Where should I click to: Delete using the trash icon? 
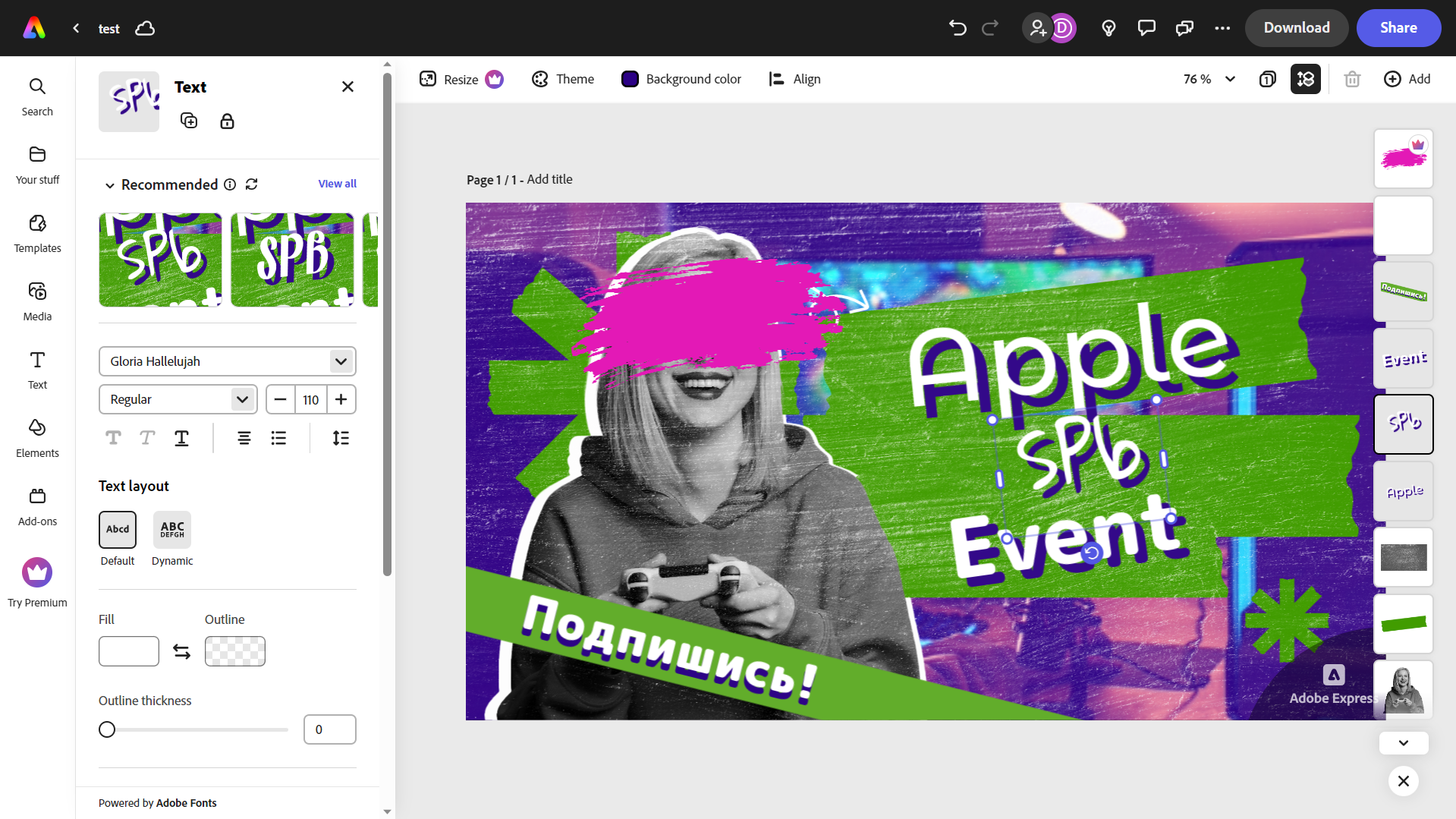(x=1352, y=79)
